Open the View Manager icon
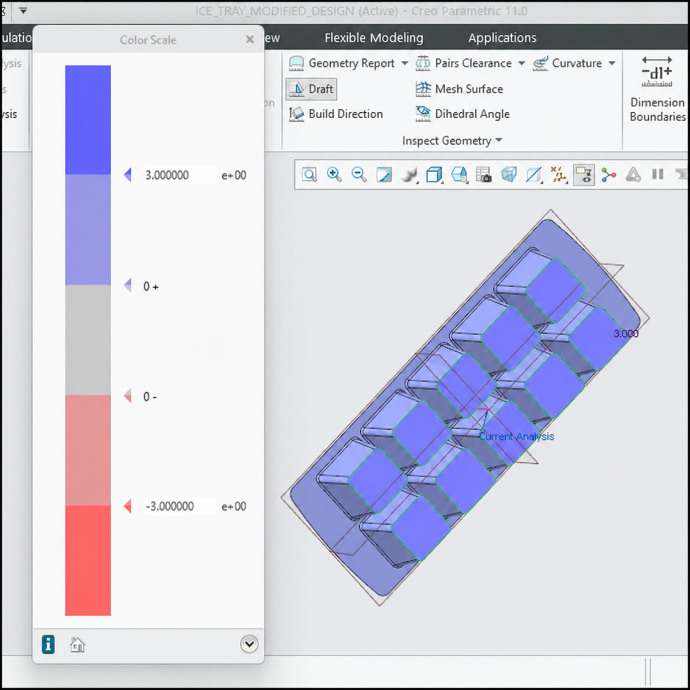 pyautogui.click(x=484, y=175)
